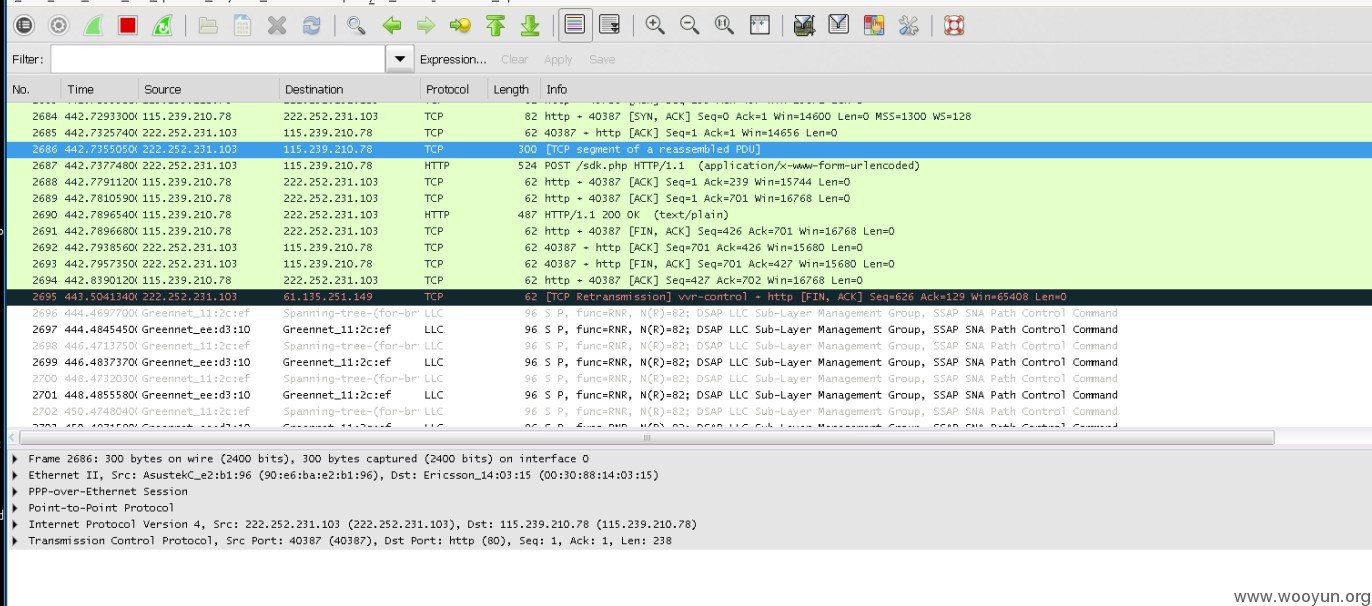Expand the Ethernet II details row
Viewport: 1372px width, 606px height.
point(15,475)
